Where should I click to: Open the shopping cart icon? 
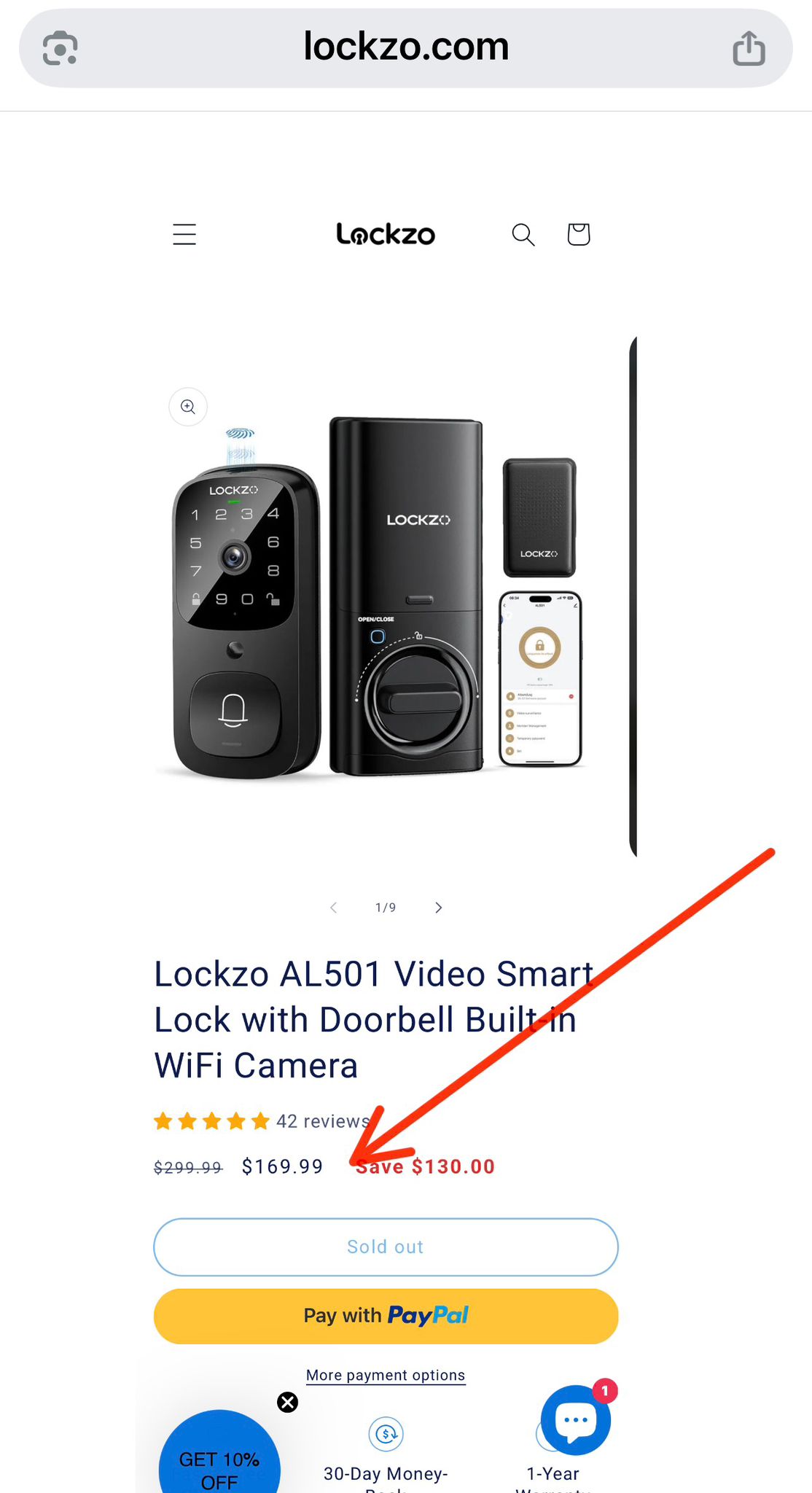pos(579,234)
